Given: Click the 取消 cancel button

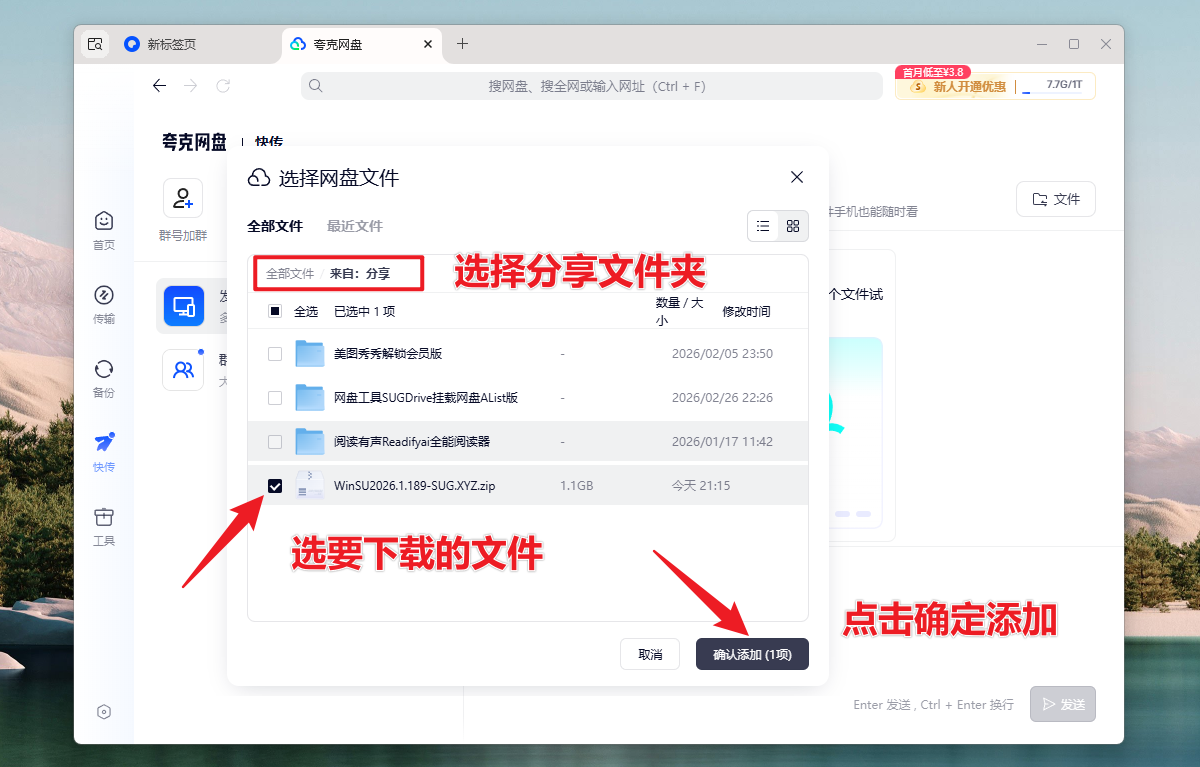Looking at the screenshot, I should tap(650, 654).
